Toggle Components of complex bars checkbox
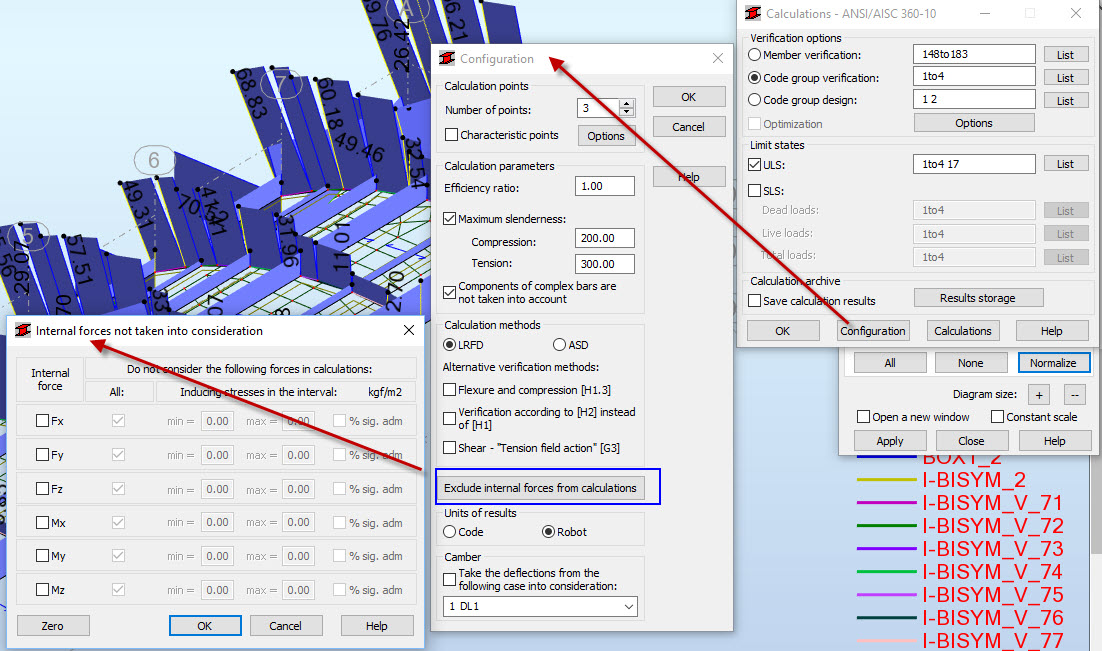The height and width of the screenshot is (651, 1102). [450, 292]
